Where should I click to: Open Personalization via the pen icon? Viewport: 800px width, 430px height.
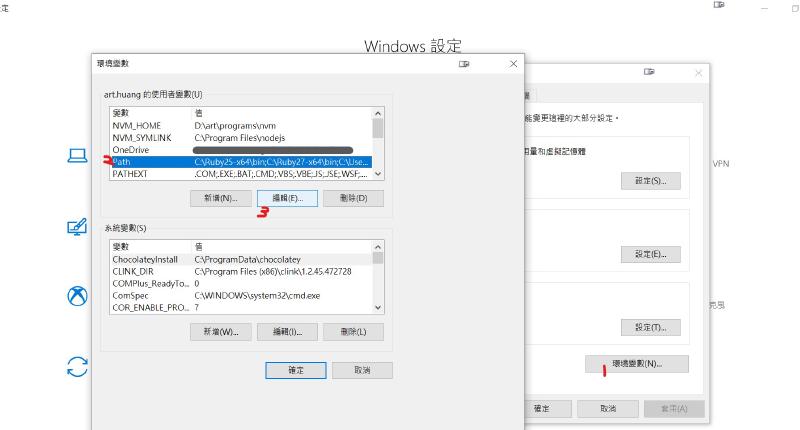77,227
